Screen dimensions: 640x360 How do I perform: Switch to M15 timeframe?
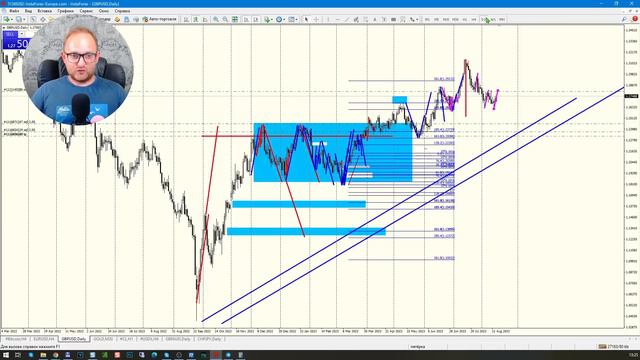click(x=446, y=19)
